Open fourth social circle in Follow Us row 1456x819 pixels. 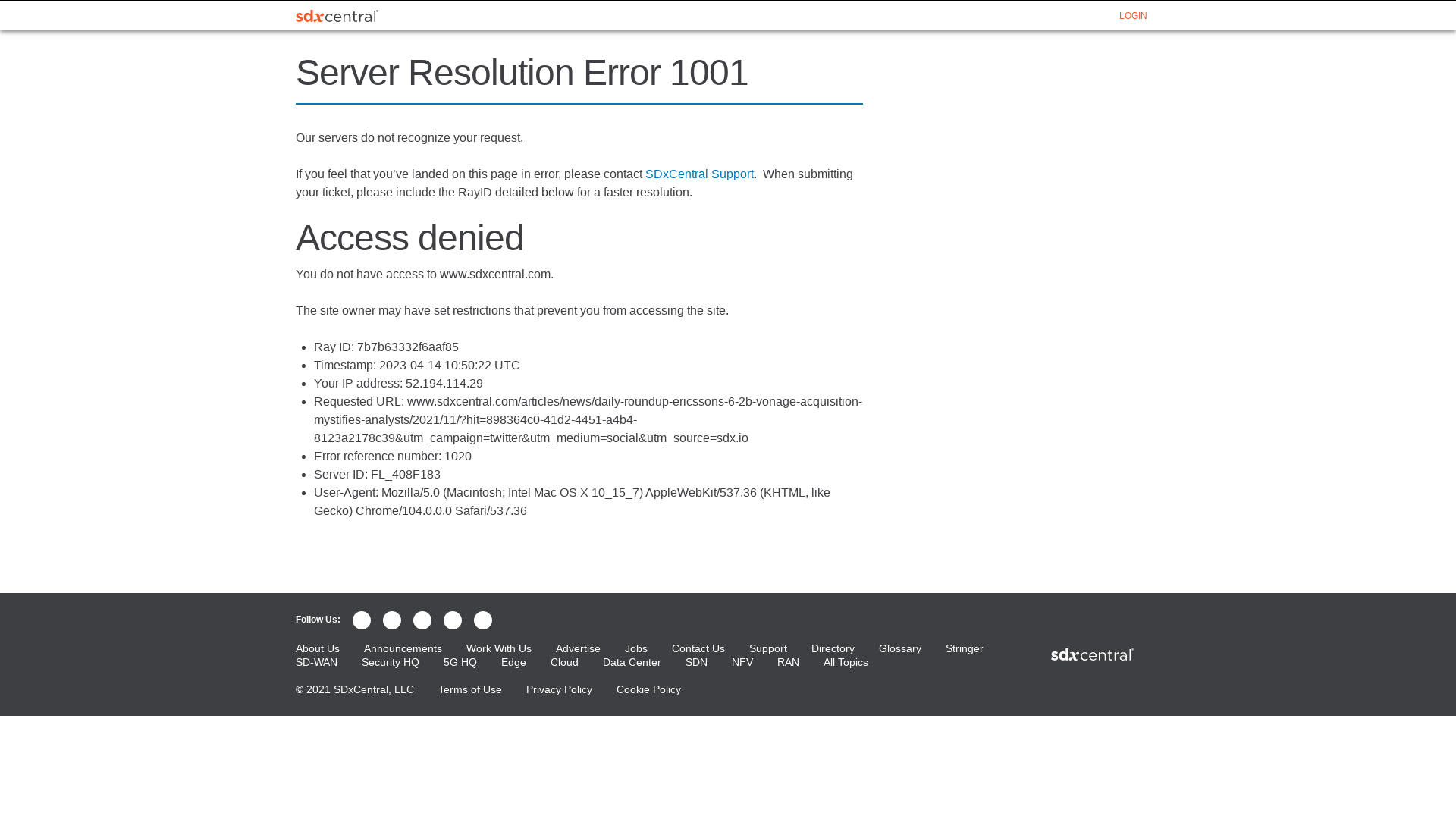[453, 620]
